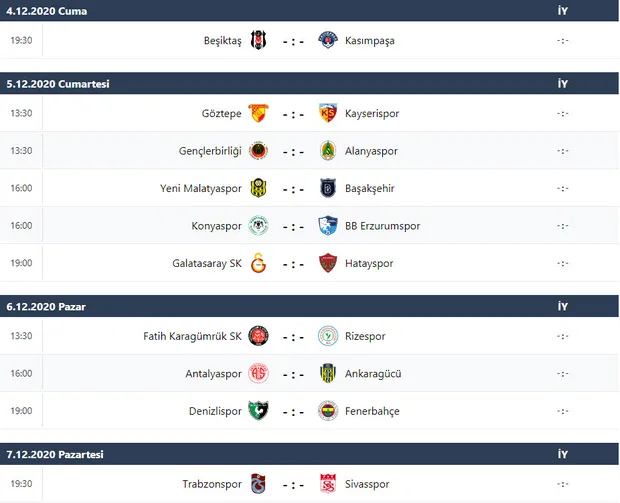Click the Ankaragücü team badge
This screenshot has height=503, width=620.
(x=327, y=374)
